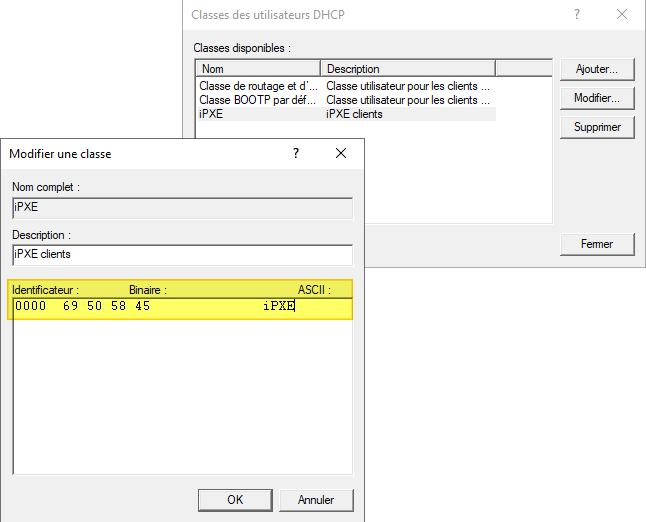Close the Classes des utilisateurs DHCP window

(x=622, y=14)
